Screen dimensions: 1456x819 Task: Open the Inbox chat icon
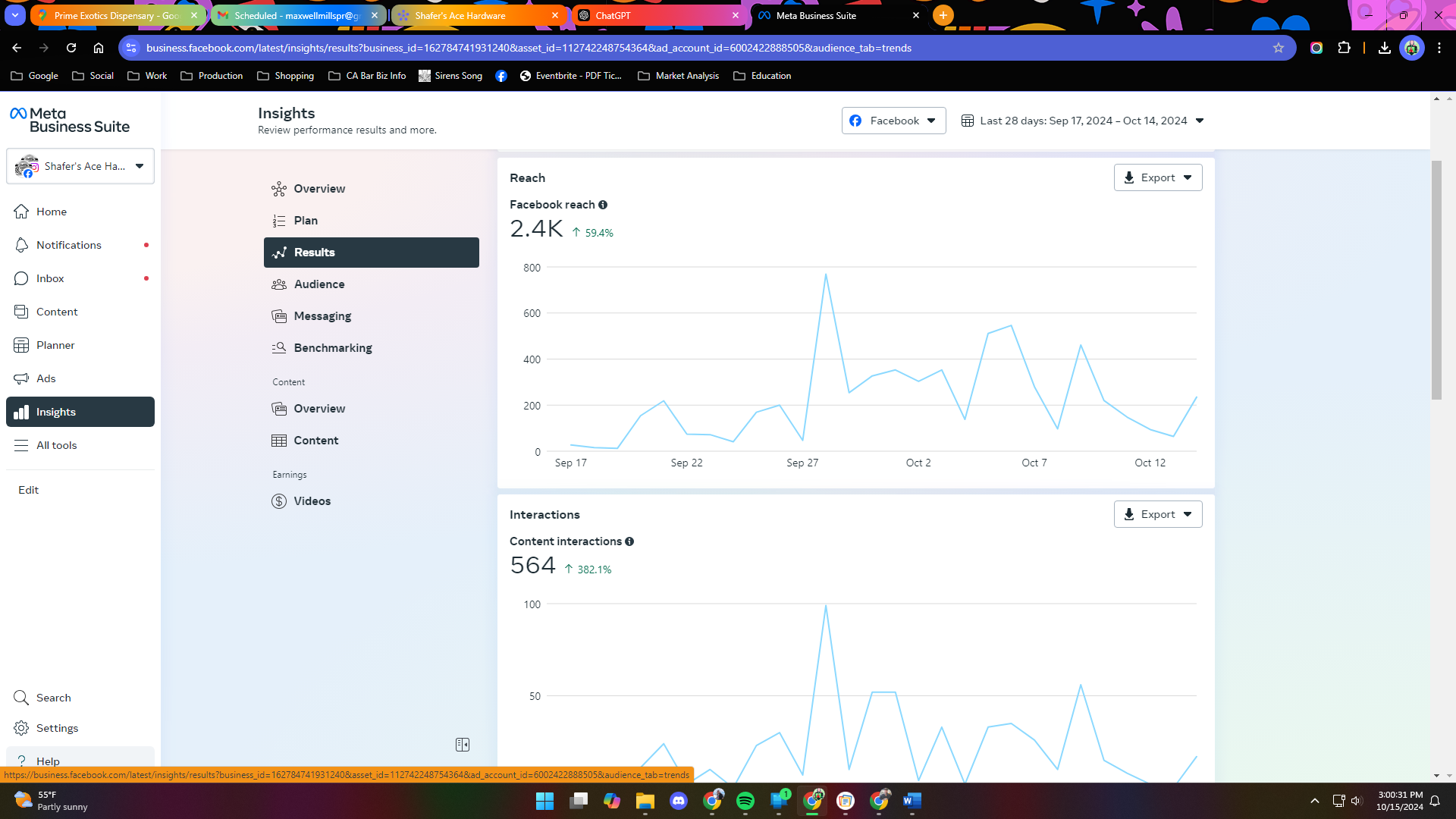[x=21, y=278]
